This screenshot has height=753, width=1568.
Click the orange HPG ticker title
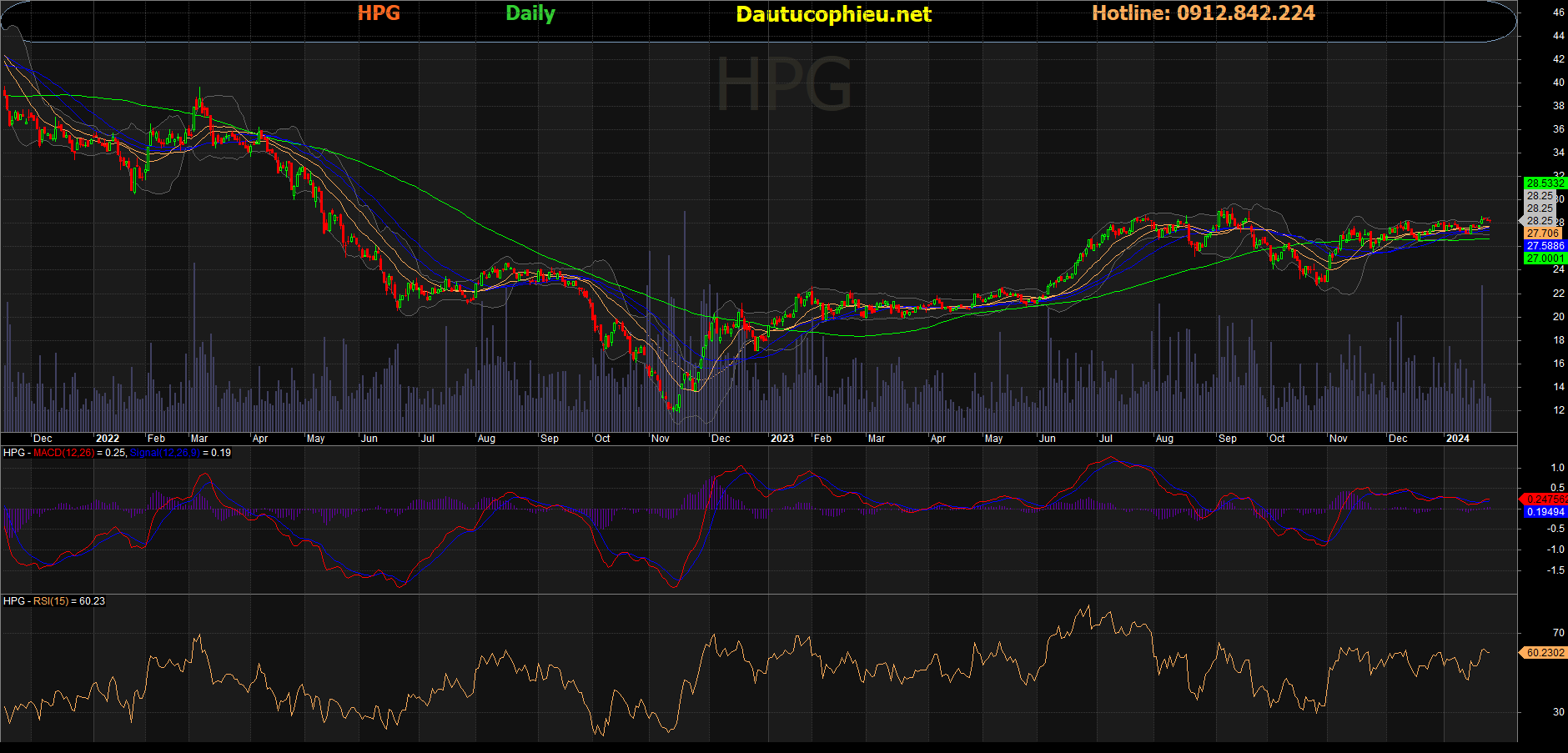coord(379,13)
